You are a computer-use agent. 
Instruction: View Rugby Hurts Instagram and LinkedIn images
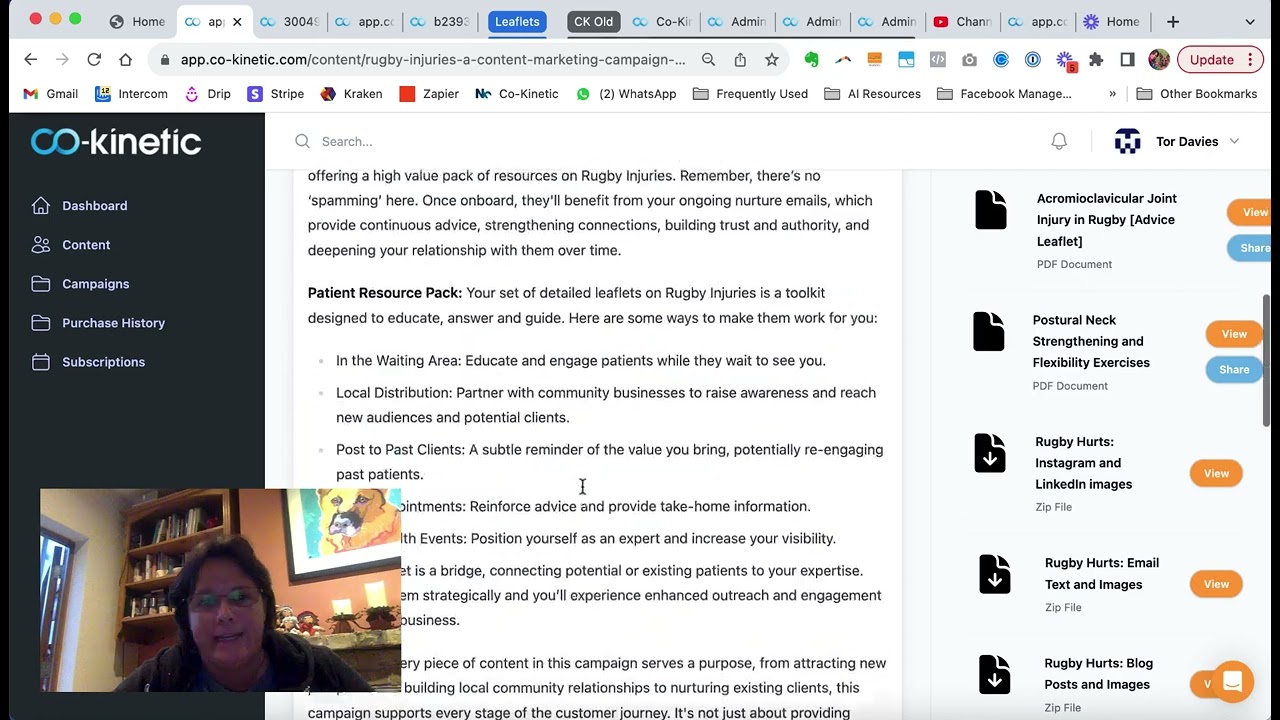tap(1216, 474)
